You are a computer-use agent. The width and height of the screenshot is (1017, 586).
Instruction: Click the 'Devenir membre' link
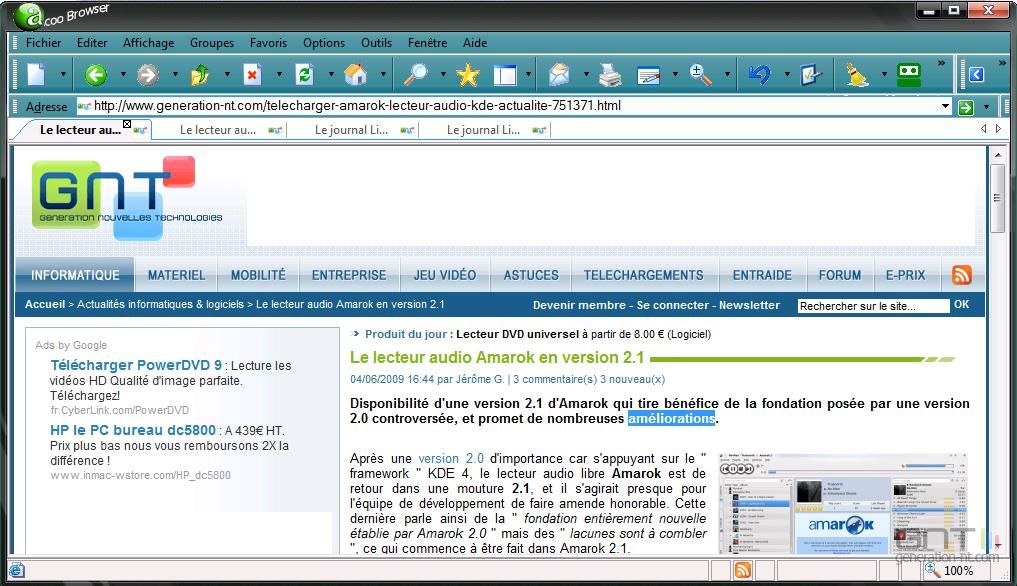pos(579,305)
